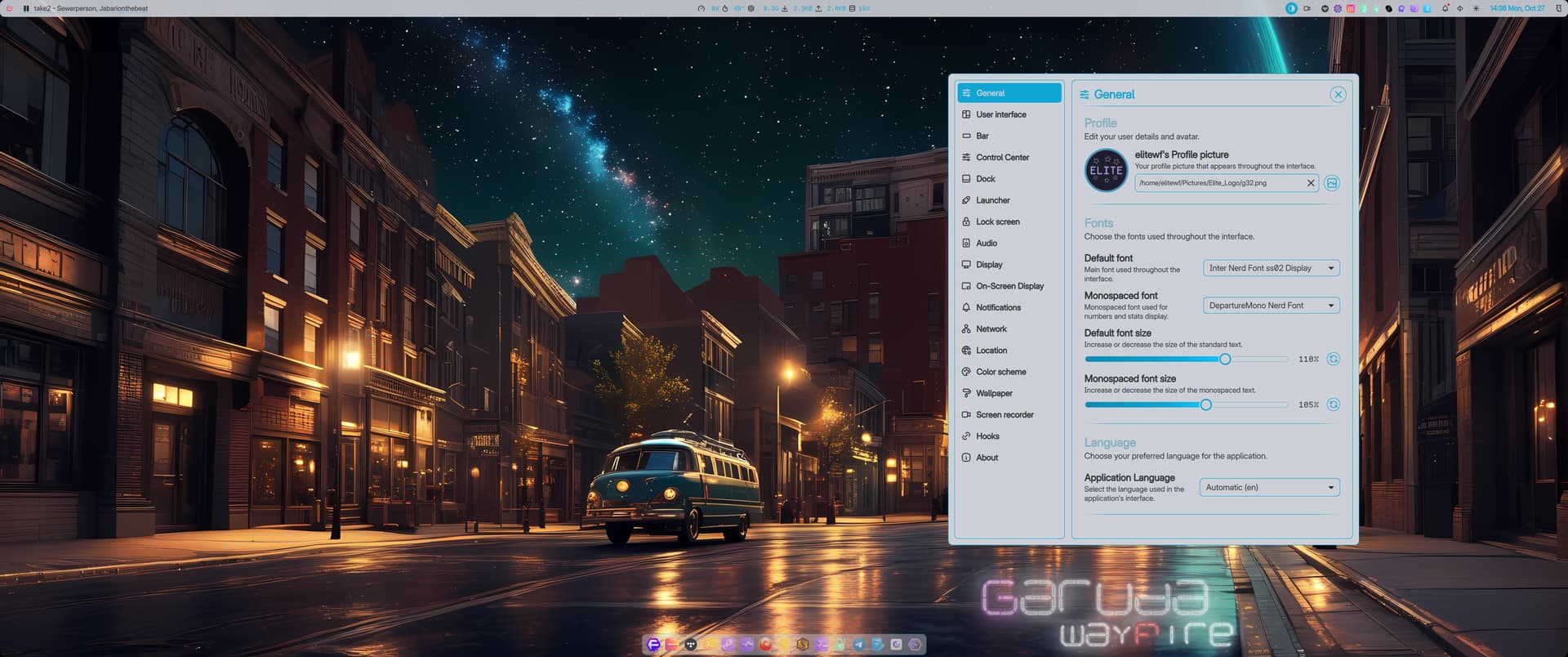
Task: Expand the Monospaced font dropdown
Action: point(1271,306)
